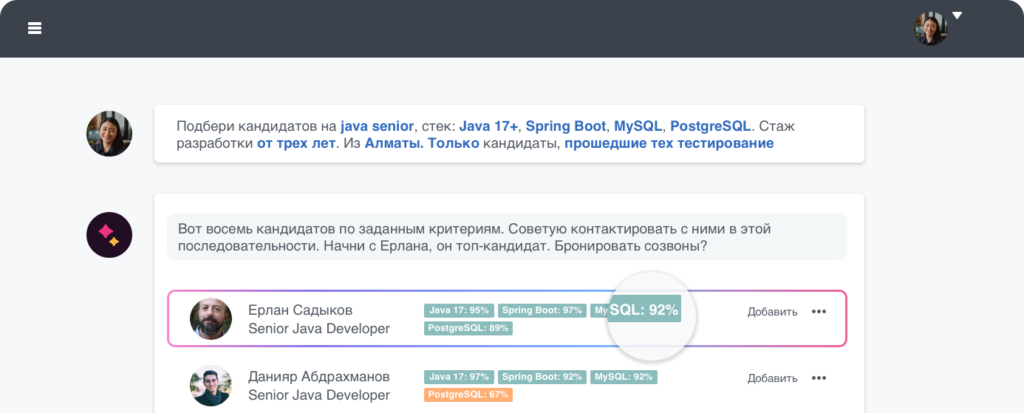This screenshot has height=413, width=1024.
Task: Click Ерлан's "Java 17: 95%" skill tag
Action: [459, 310]
